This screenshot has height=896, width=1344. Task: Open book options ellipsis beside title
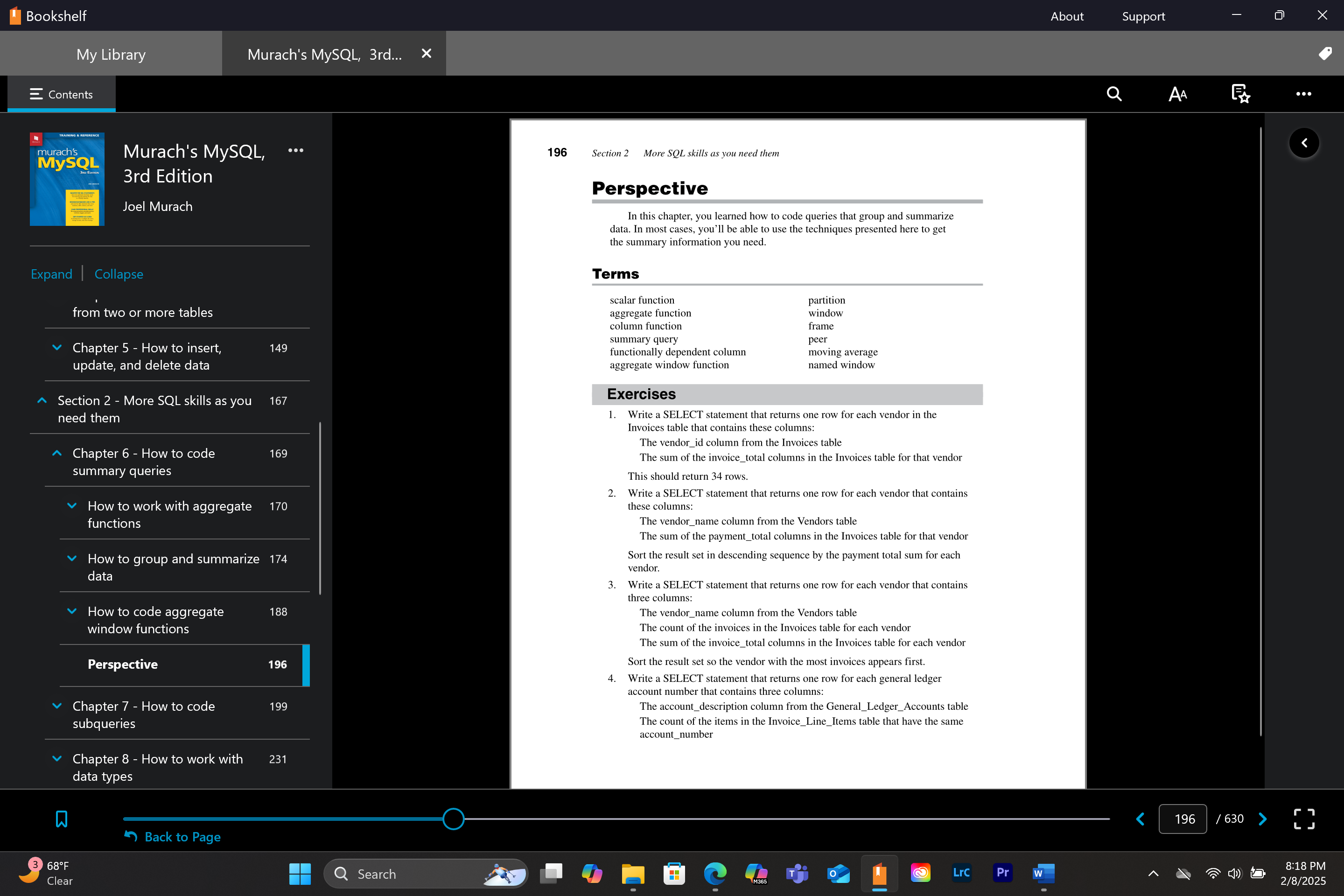tap(295, 150)
